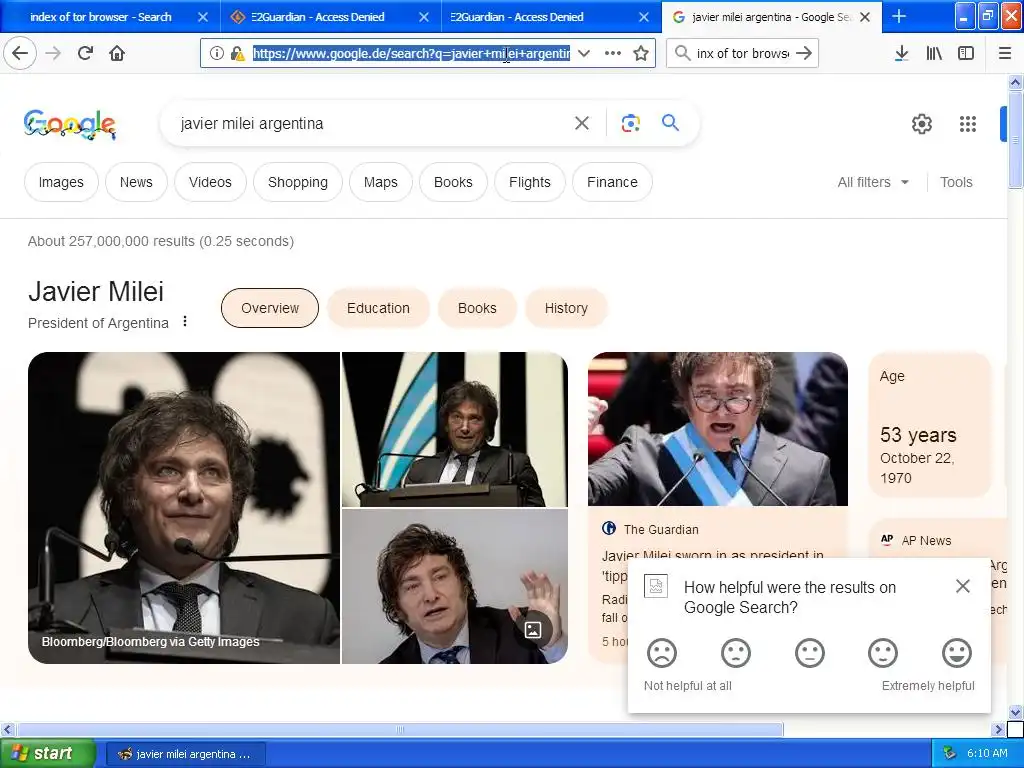Open the image gallery icon on photos
This screenshot has width=1024, height=768.
click(533, 630)
